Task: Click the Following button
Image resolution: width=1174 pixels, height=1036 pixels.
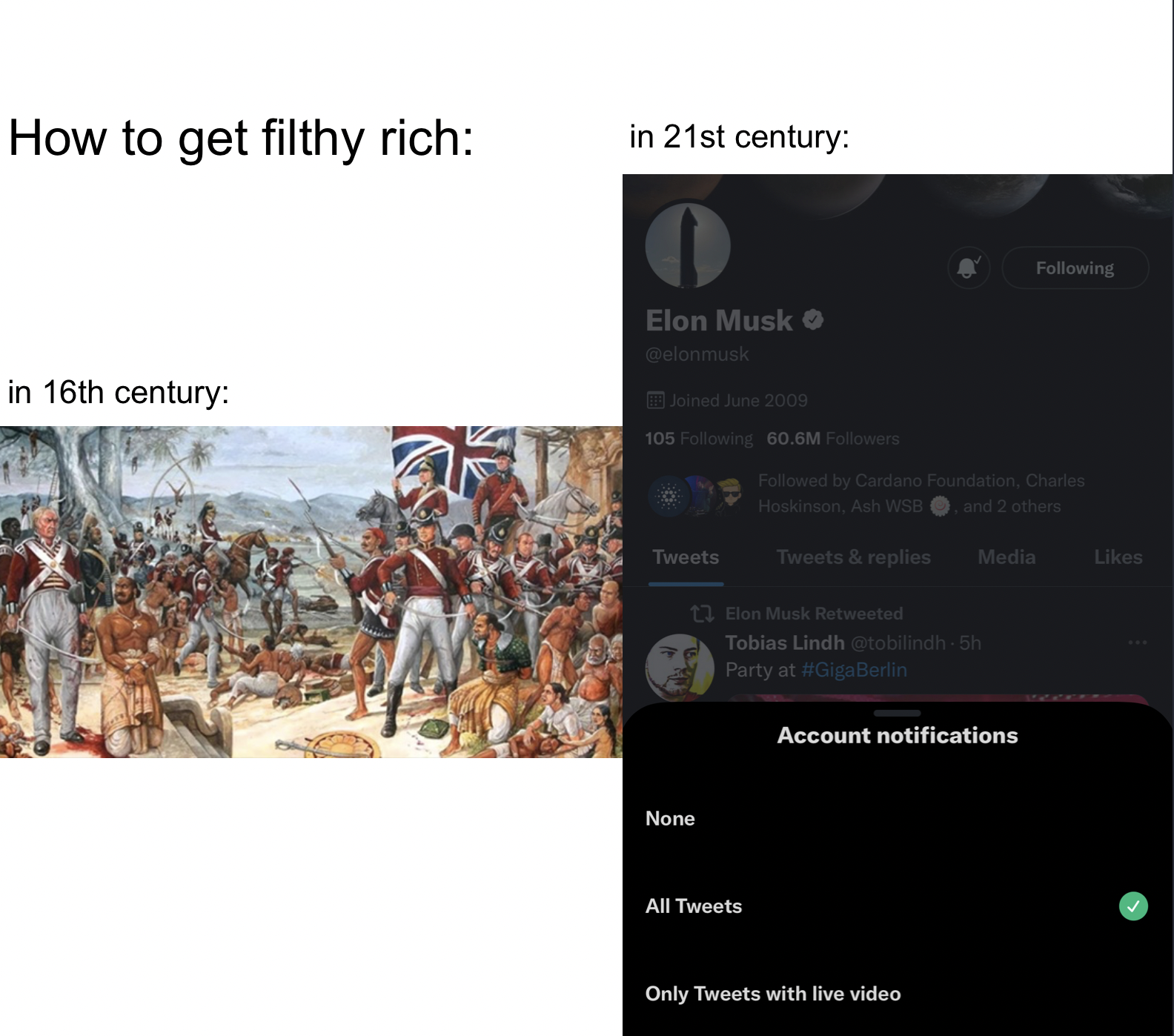Action: point(1075,268)
